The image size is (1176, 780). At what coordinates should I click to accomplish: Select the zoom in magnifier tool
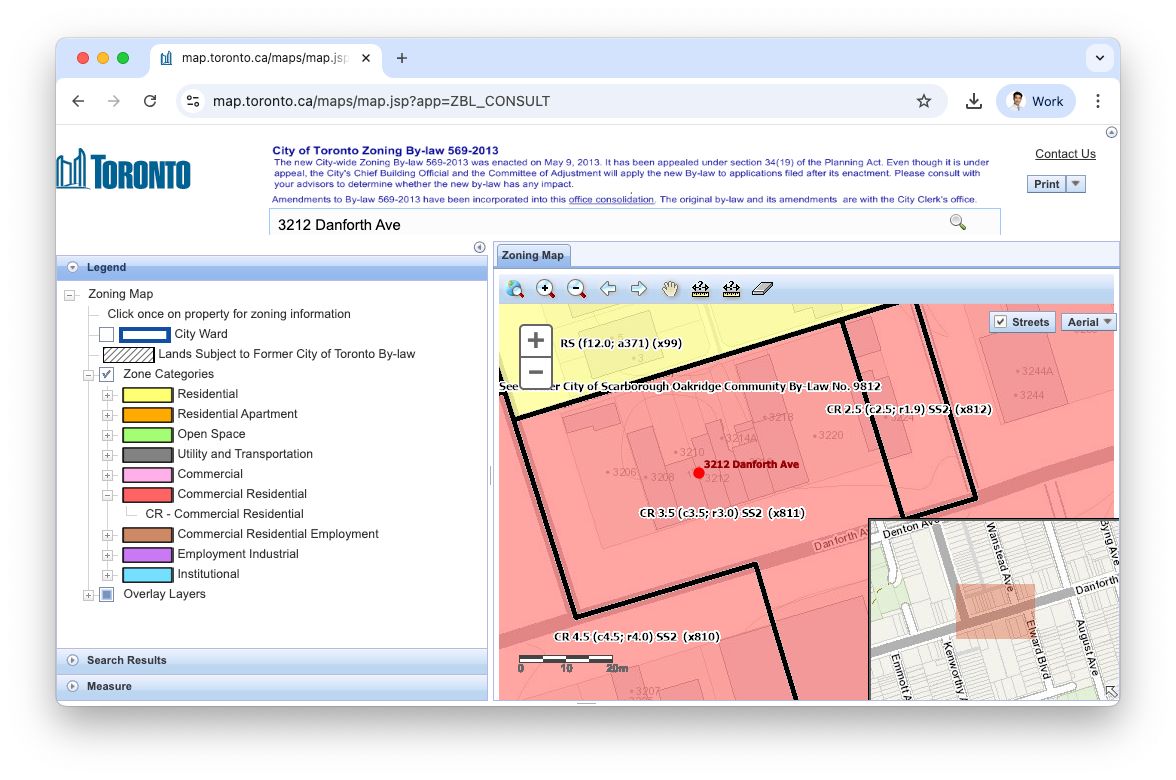[x=546, y=289]
